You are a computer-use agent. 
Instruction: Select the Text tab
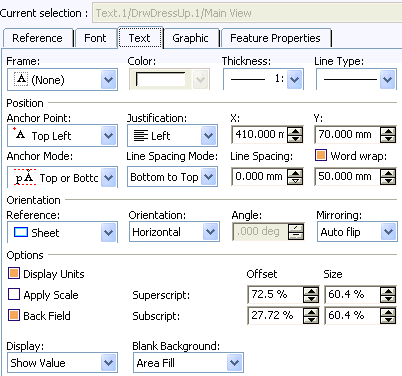(140, 38)
